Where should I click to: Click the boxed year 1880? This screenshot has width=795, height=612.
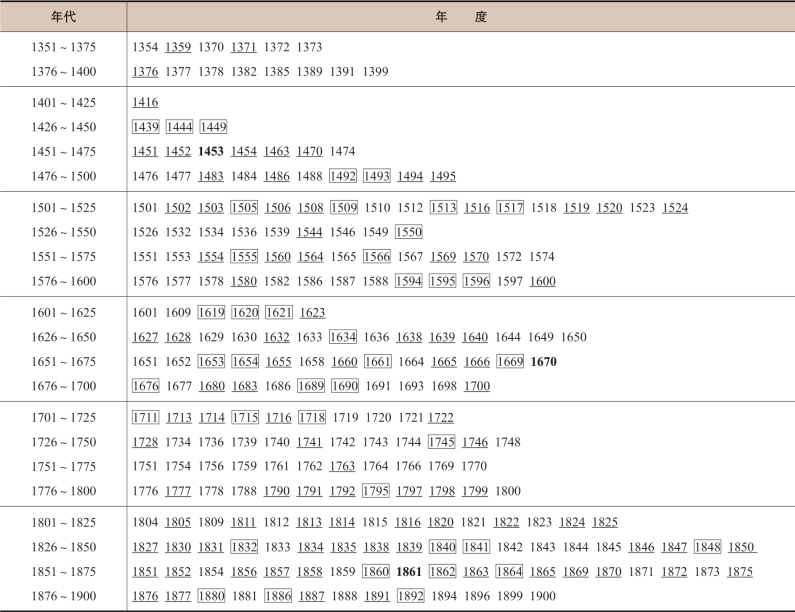pos(211,596)
